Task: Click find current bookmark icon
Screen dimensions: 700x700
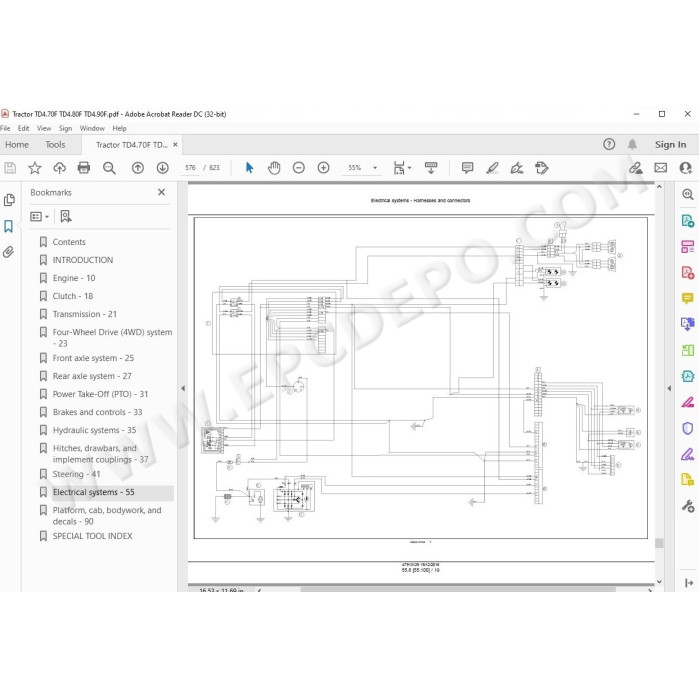Action: 66,217
